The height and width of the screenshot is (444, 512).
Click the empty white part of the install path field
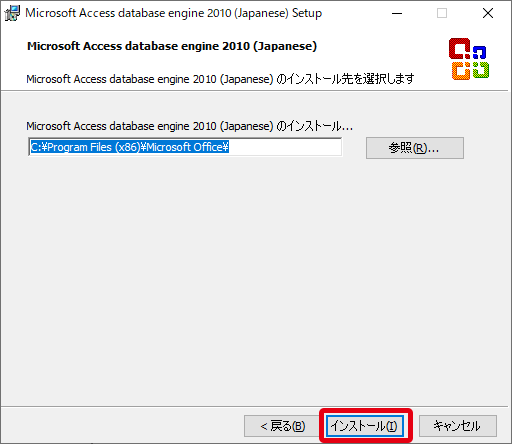285,147
